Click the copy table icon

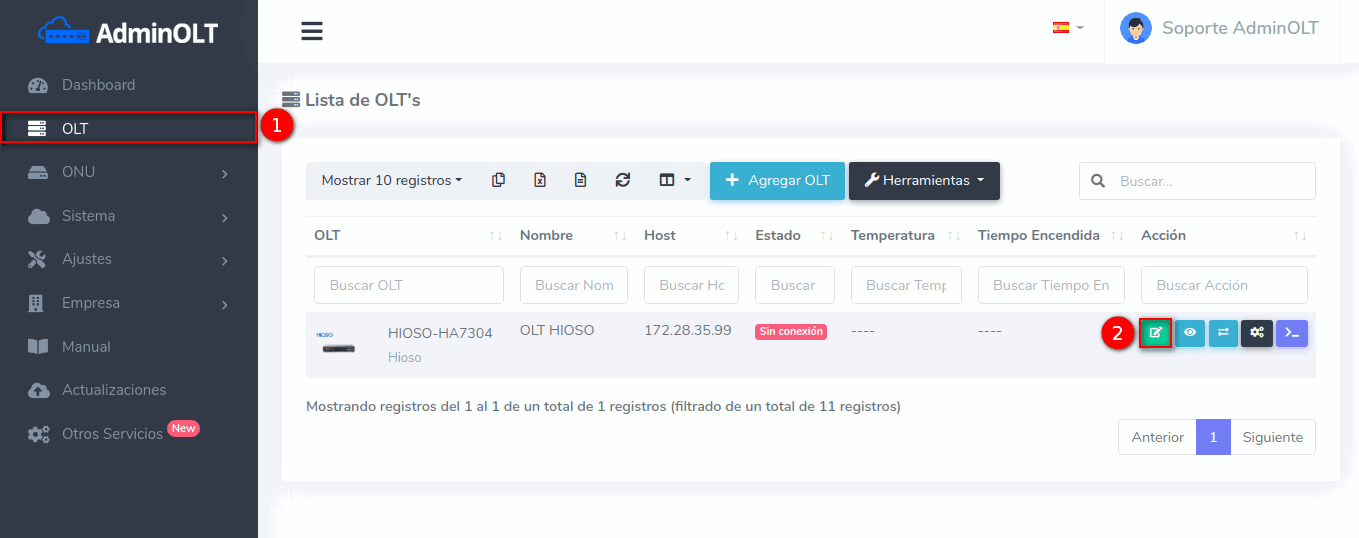[498, 181]
